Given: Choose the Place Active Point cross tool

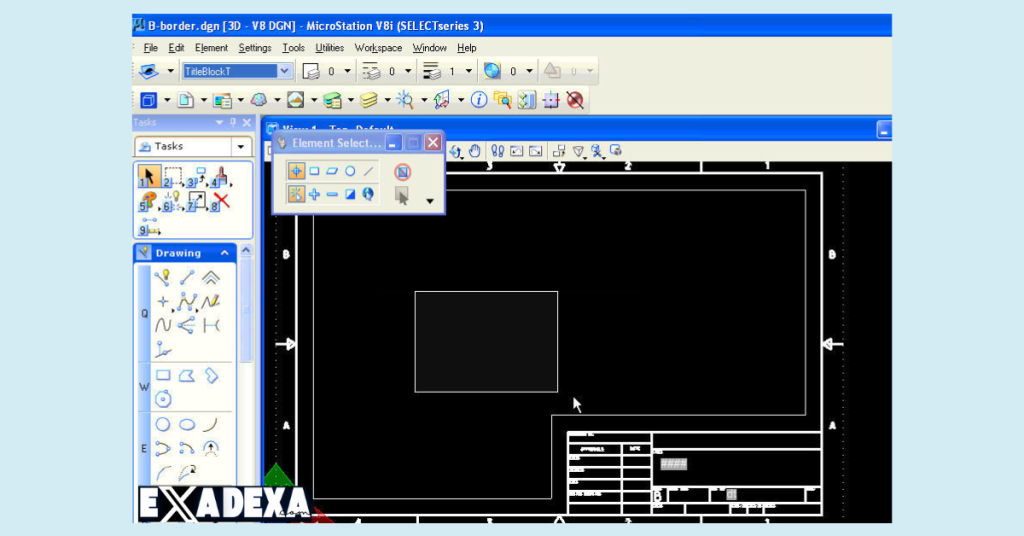Looking at the screenshot, I should 163,302.
